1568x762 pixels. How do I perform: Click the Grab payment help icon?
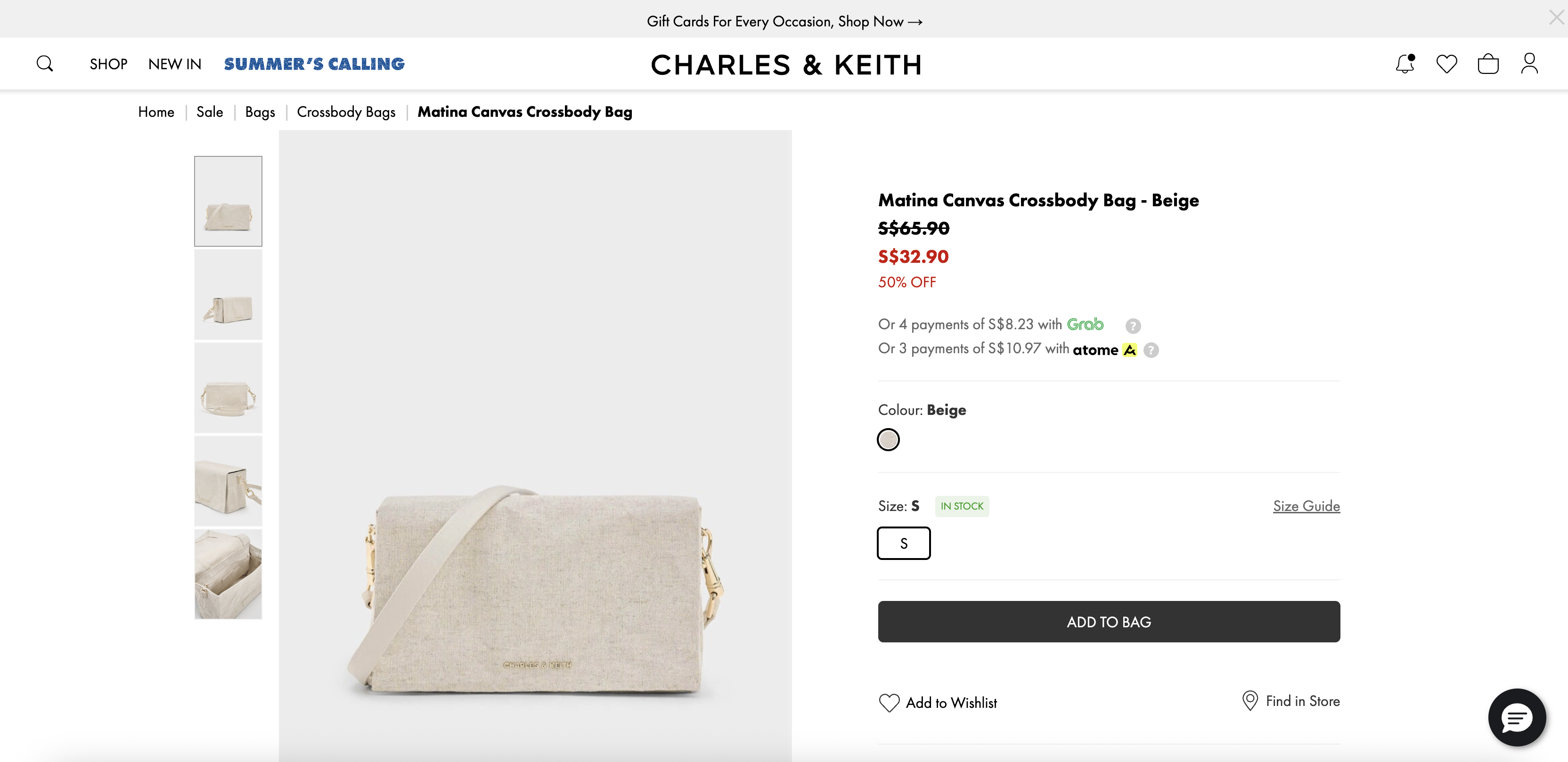pos(1133,326)
